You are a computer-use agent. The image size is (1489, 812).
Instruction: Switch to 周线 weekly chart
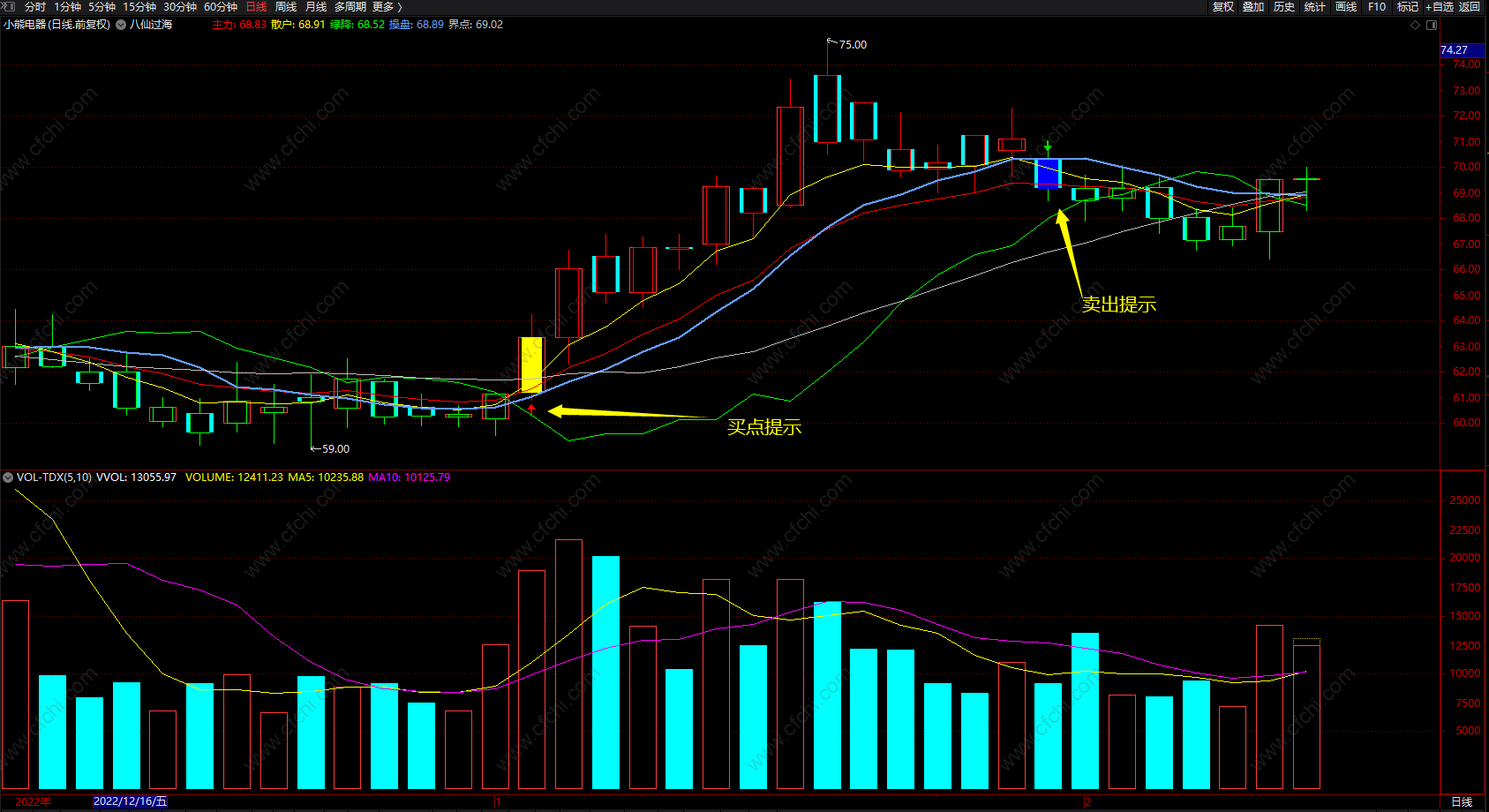[x=286, y=6]
